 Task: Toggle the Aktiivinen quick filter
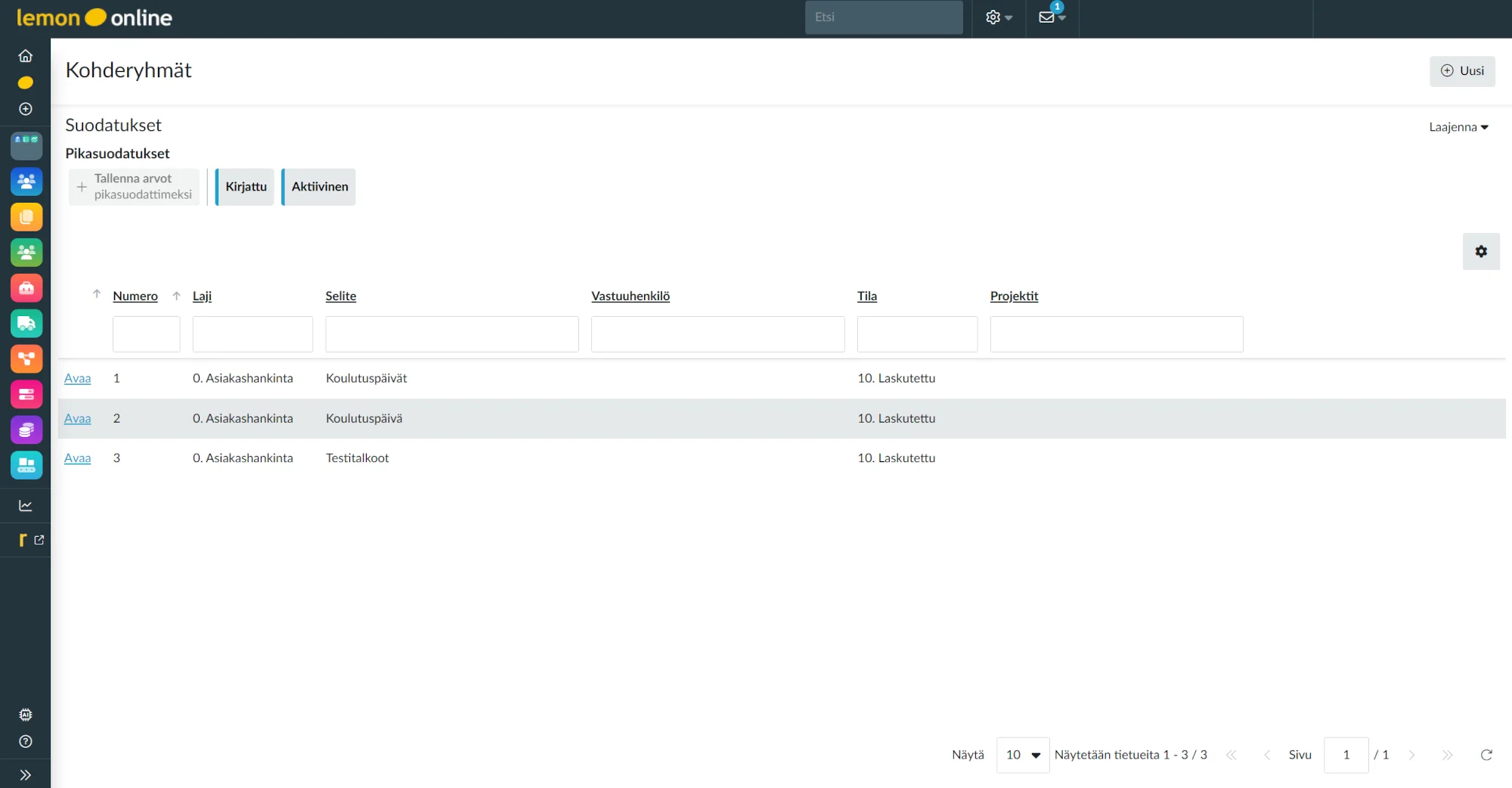[x=319, y=187]
